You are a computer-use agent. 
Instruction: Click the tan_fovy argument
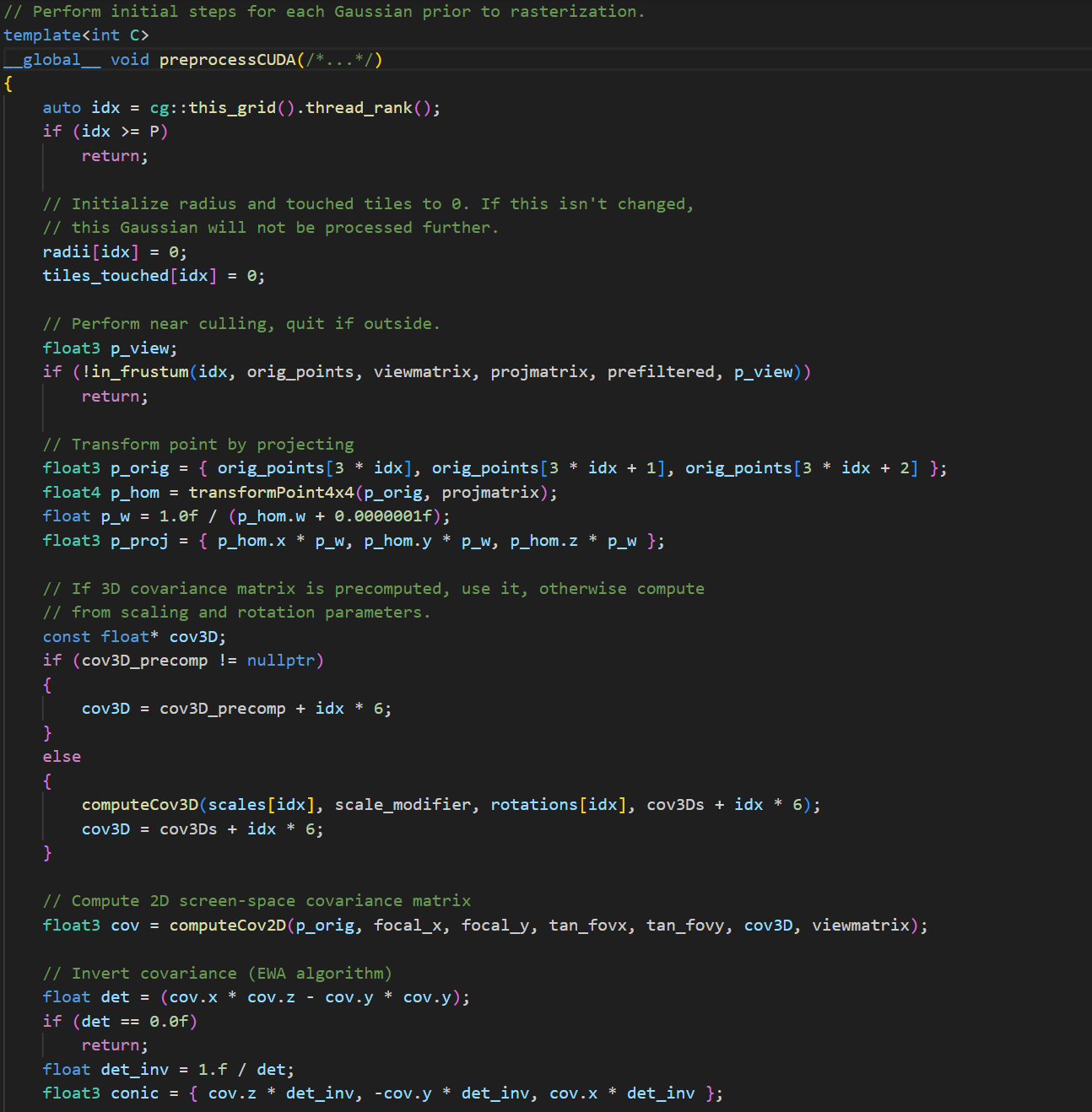685,926
